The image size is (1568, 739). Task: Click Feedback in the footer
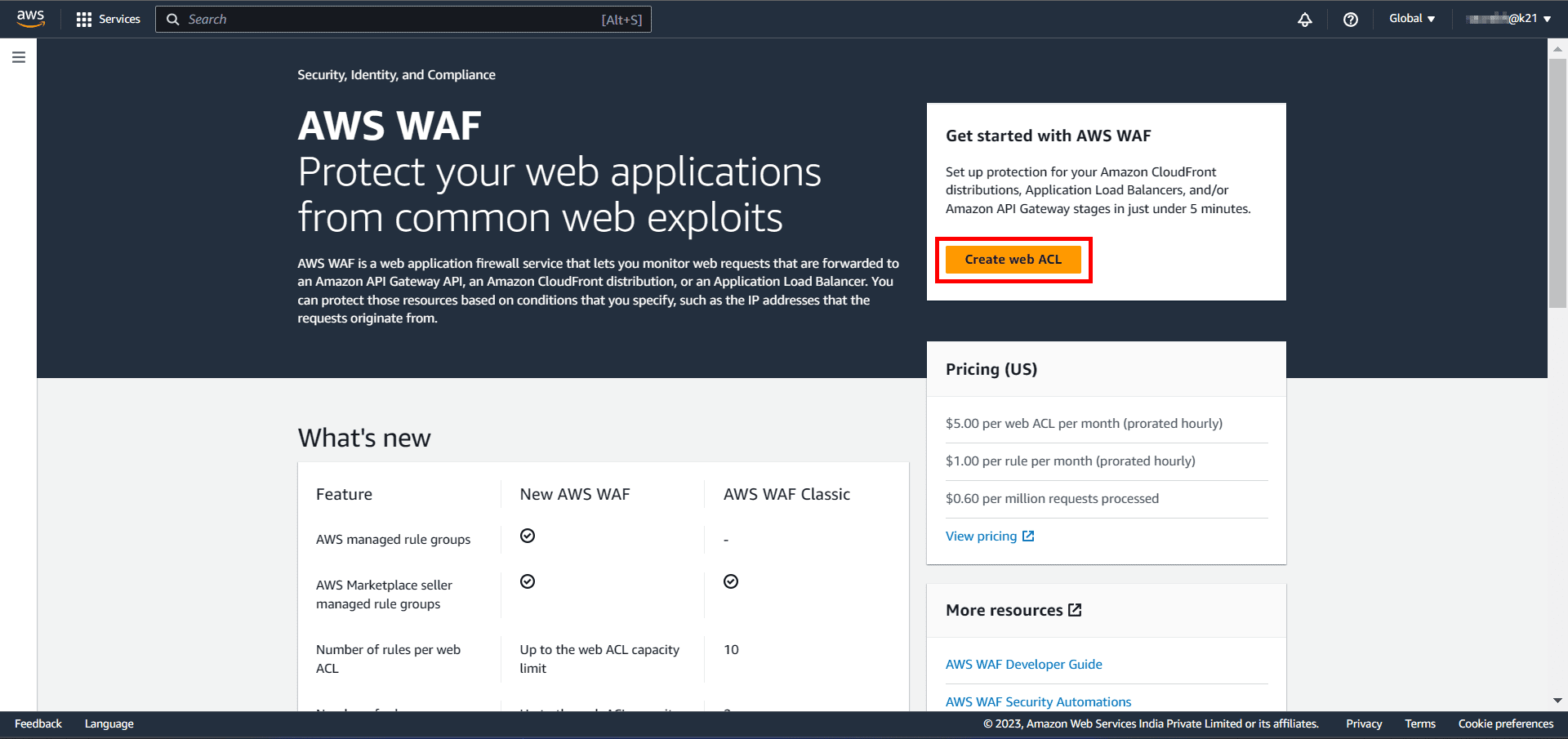click(x=38, y=723)
